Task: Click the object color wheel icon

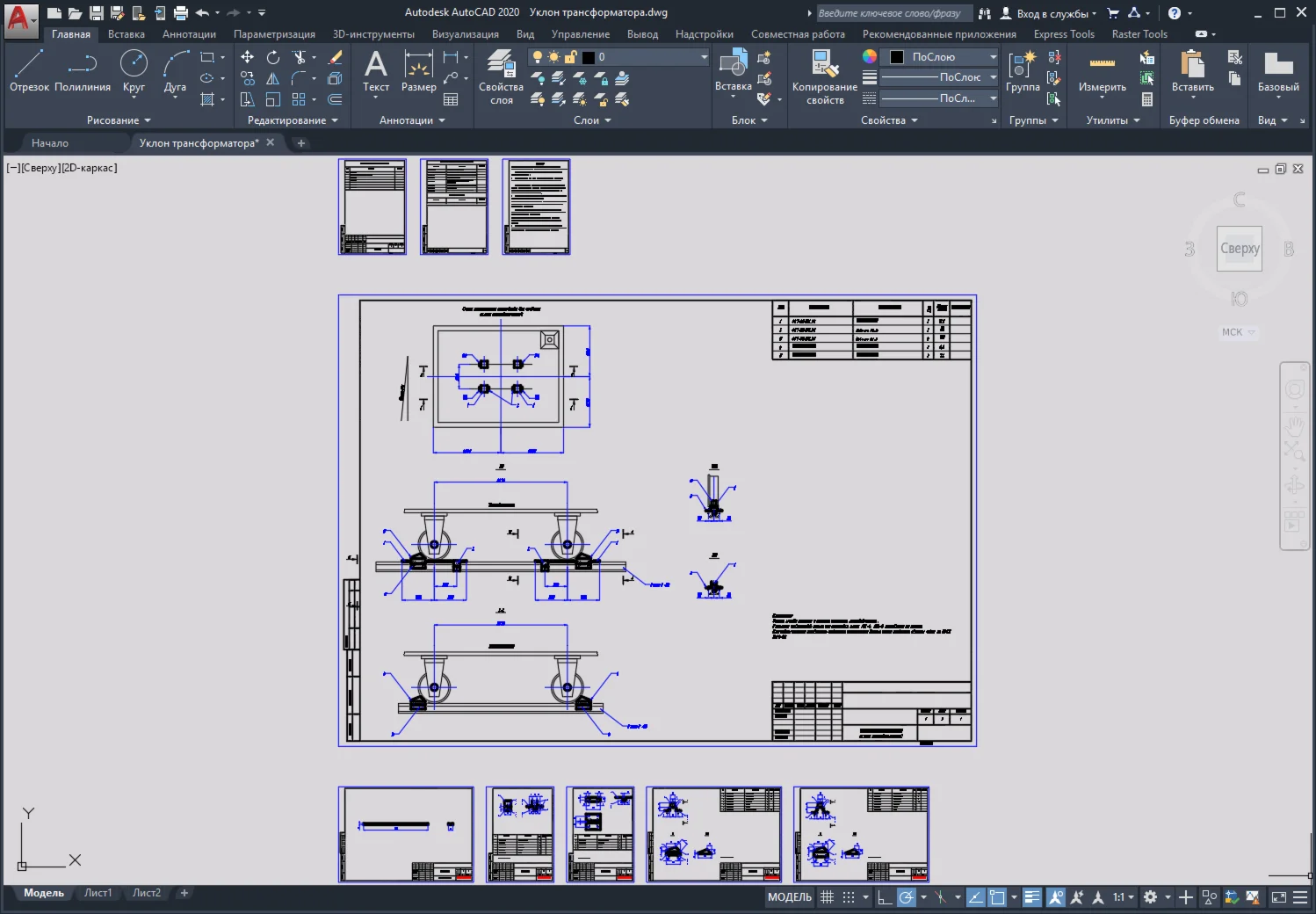Action: [x=870, y=56]
